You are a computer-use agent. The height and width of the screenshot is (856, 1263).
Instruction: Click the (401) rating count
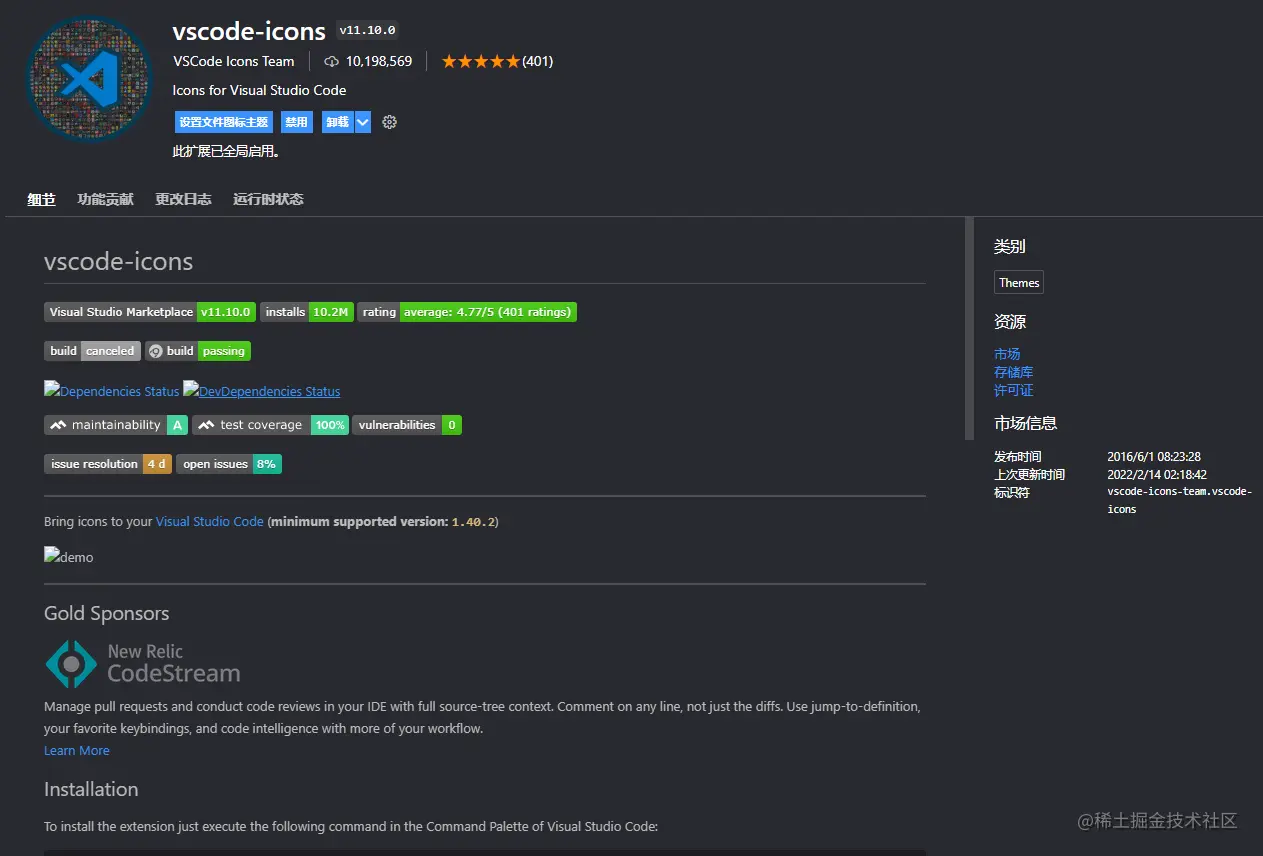(538, 61)
